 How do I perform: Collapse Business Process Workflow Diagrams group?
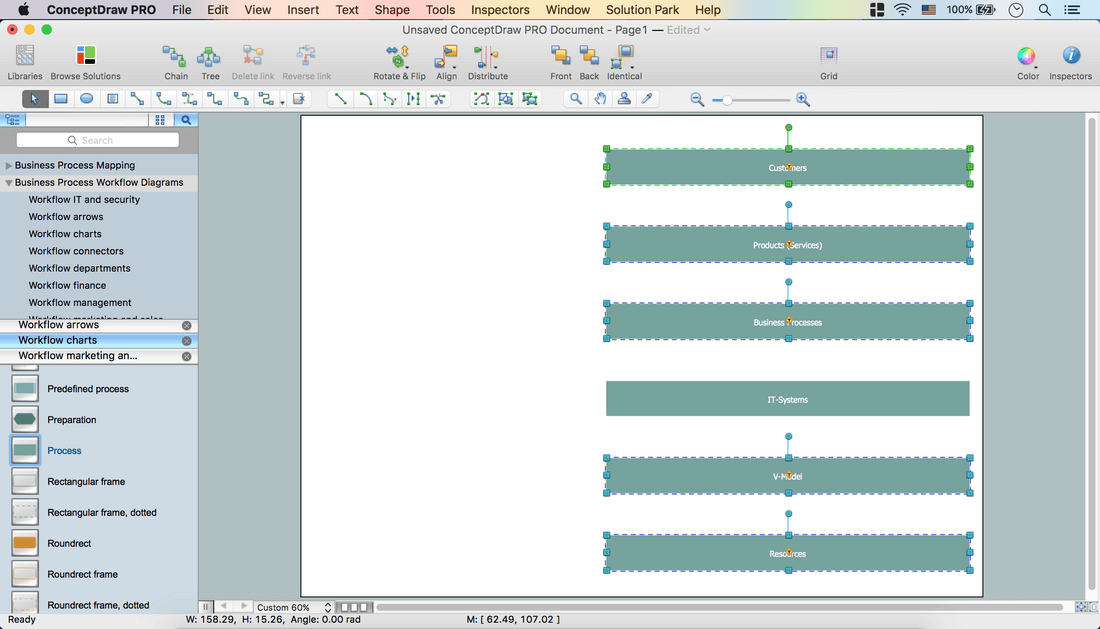8,182
